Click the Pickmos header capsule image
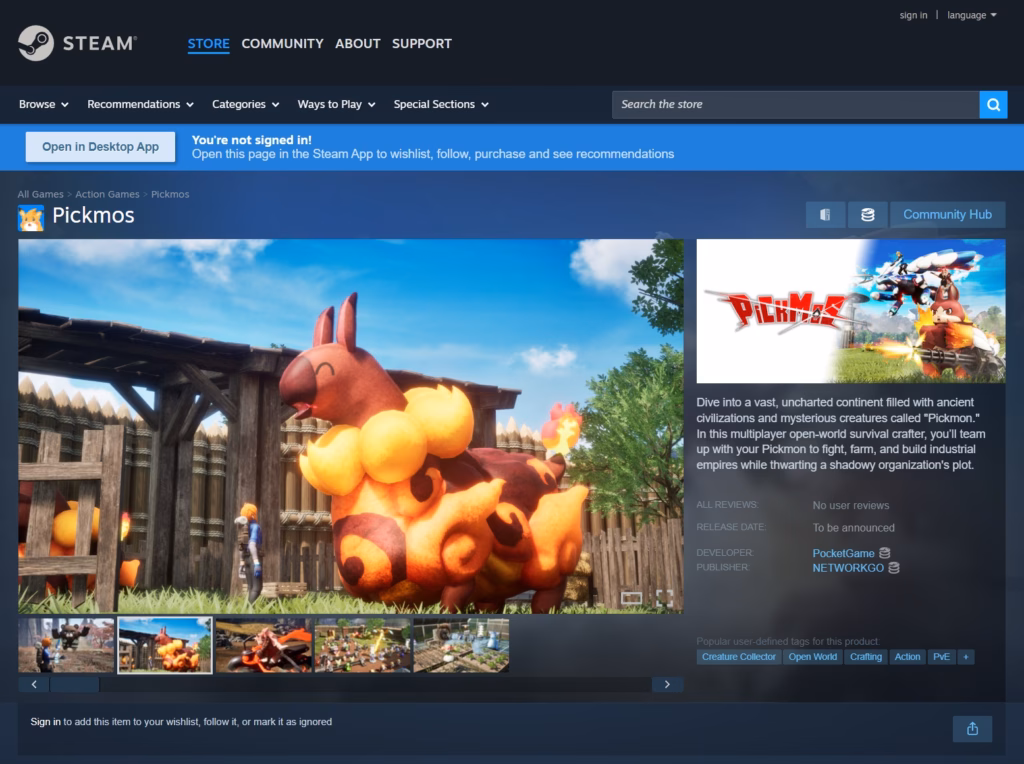The image size is (1024, 764). tap(850, 311)
